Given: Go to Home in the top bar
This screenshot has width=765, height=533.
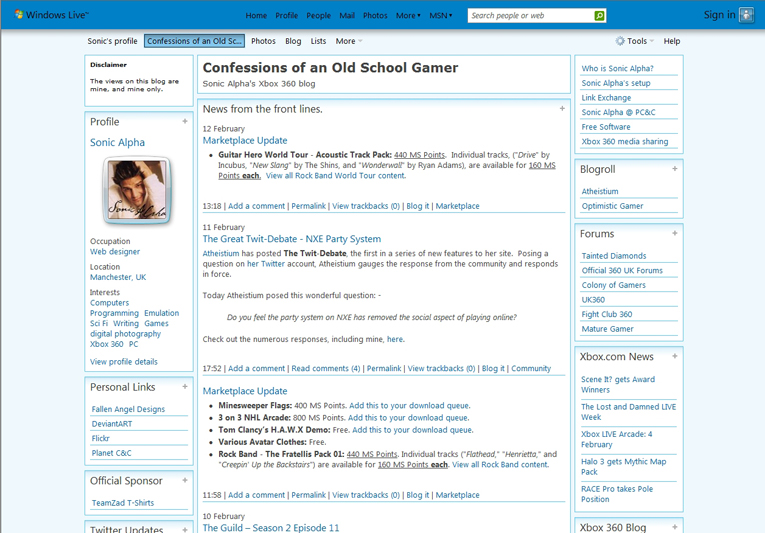Looking at the screenshot, I should point(256,16).
